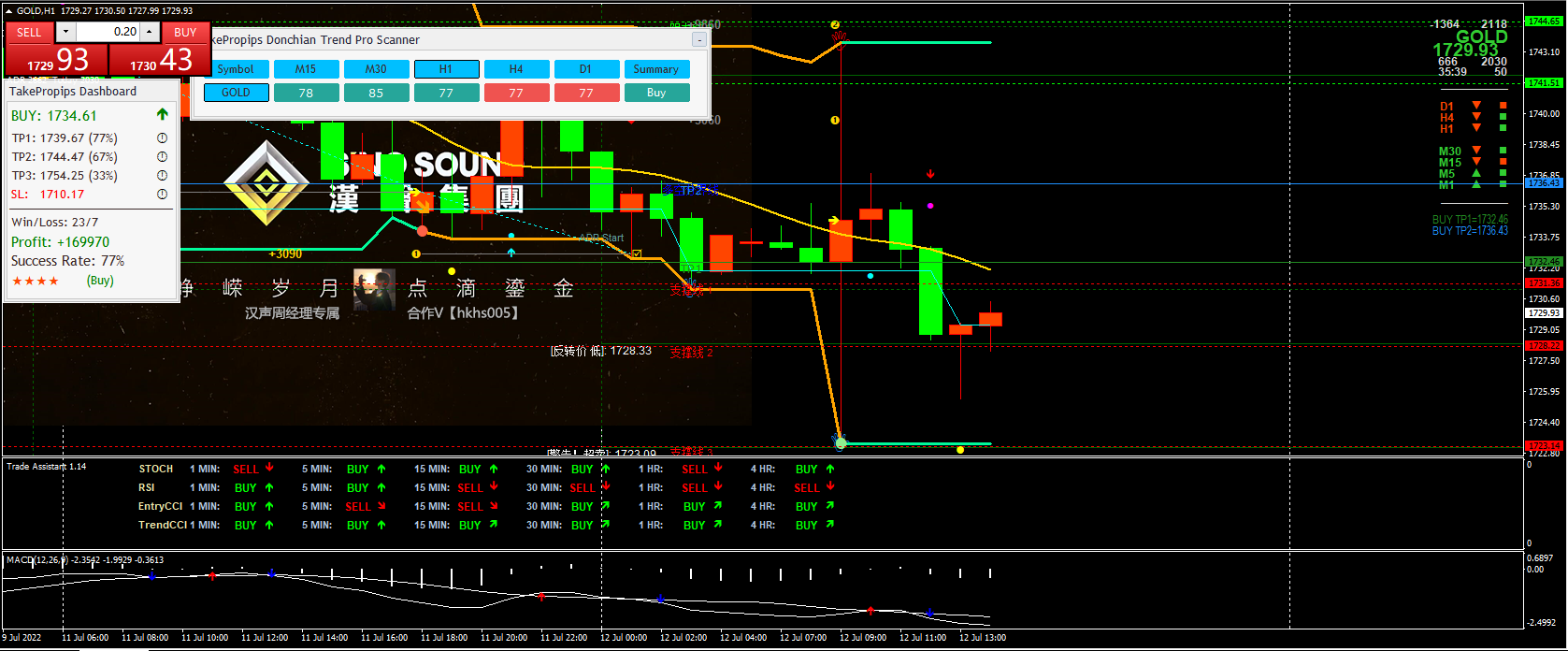Click the red 77 value under H4
The width and height of the screenshot is (1568, 651).
[516, 93]
